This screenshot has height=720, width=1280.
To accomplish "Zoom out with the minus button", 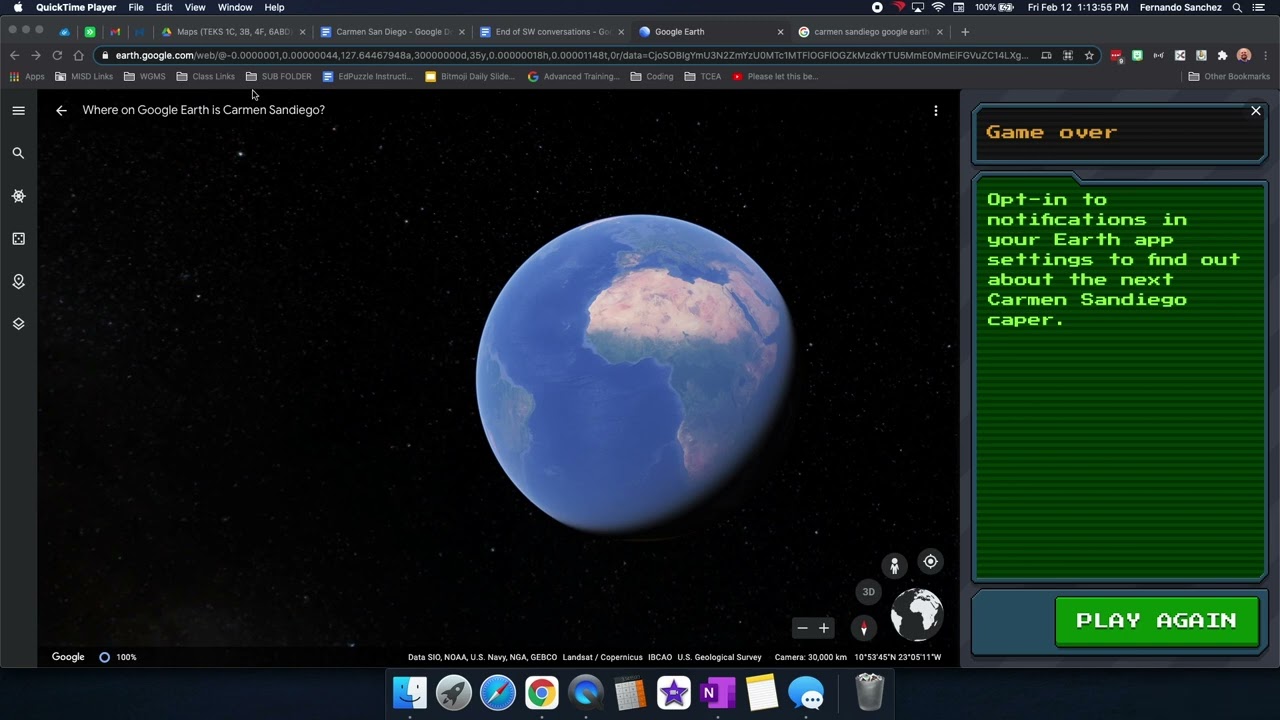I will pos(802,628).
